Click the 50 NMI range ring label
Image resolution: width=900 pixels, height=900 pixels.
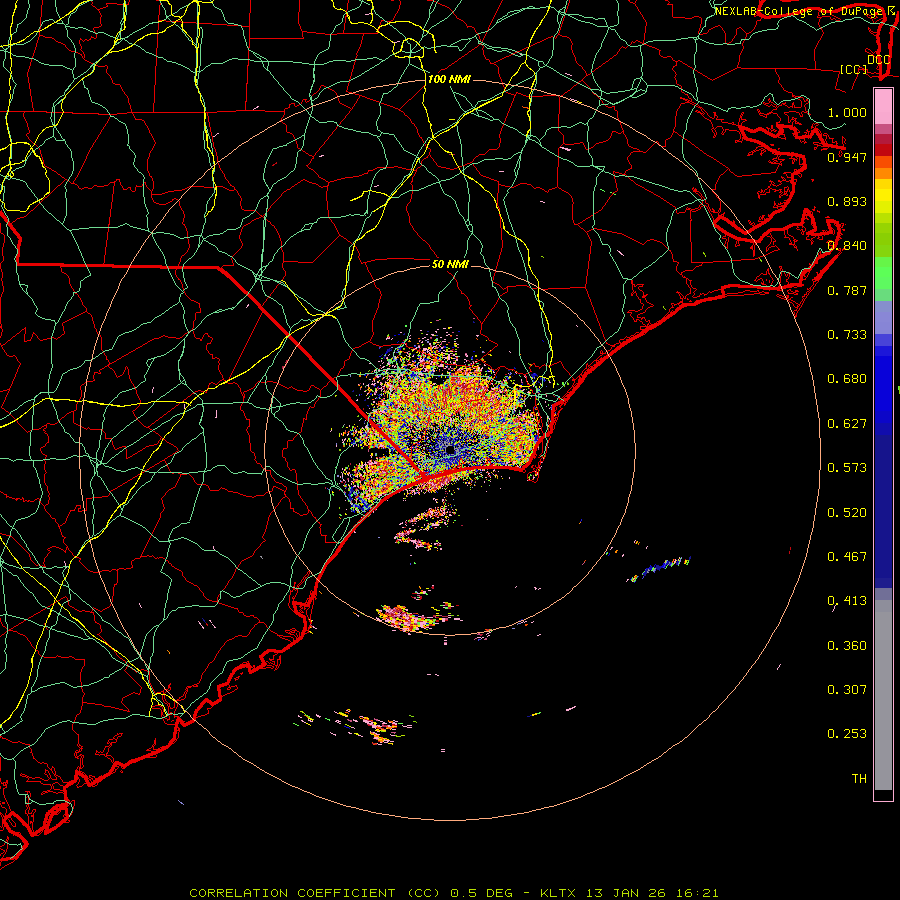click(451, 264)
